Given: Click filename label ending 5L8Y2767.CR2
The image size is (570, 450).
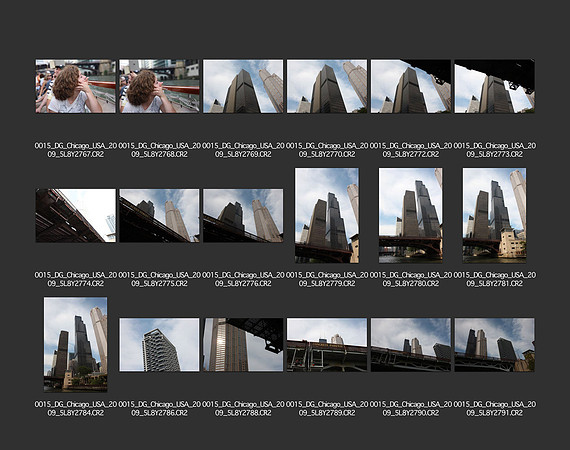Looking at the screenshot, I should (76, 150).
